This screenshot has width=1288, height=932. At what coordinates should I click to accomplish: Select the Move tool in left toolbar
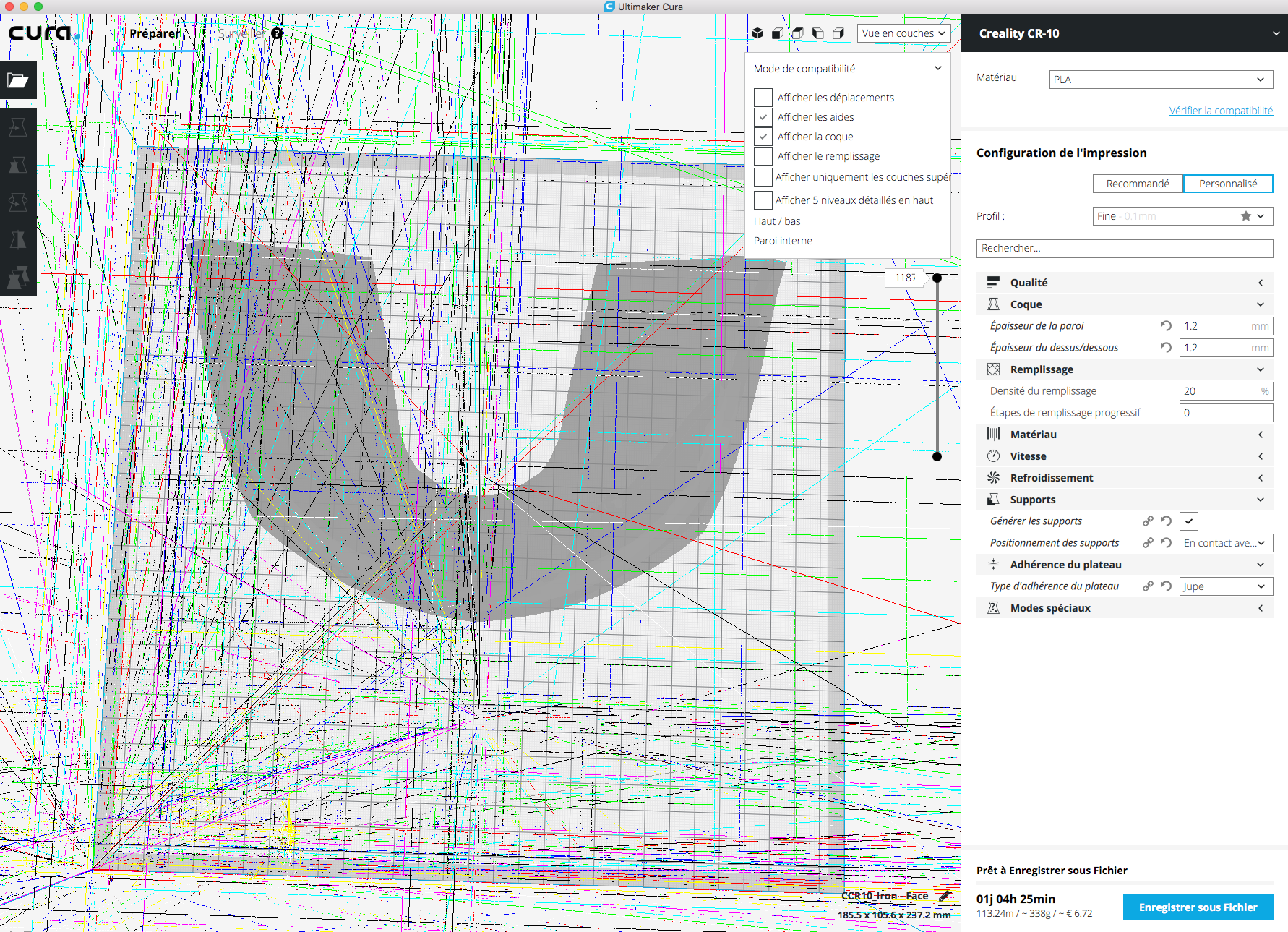(x=18, y=127)
